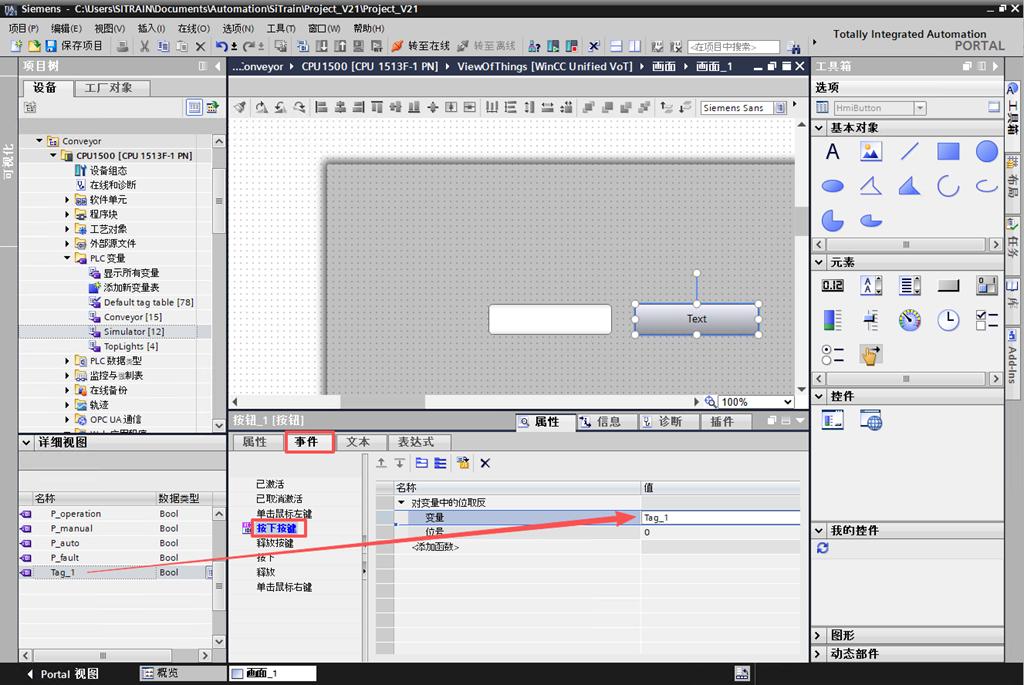Click the 变量 value field Tag_1
1024x685 pixels.
coord(718,518)
